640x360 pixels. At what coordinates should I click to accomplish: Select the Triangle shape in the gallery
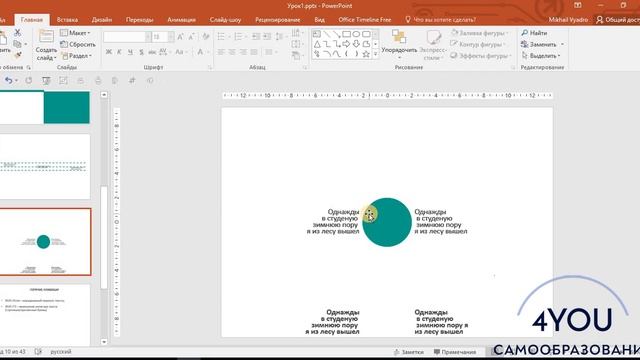pos(317,44)
